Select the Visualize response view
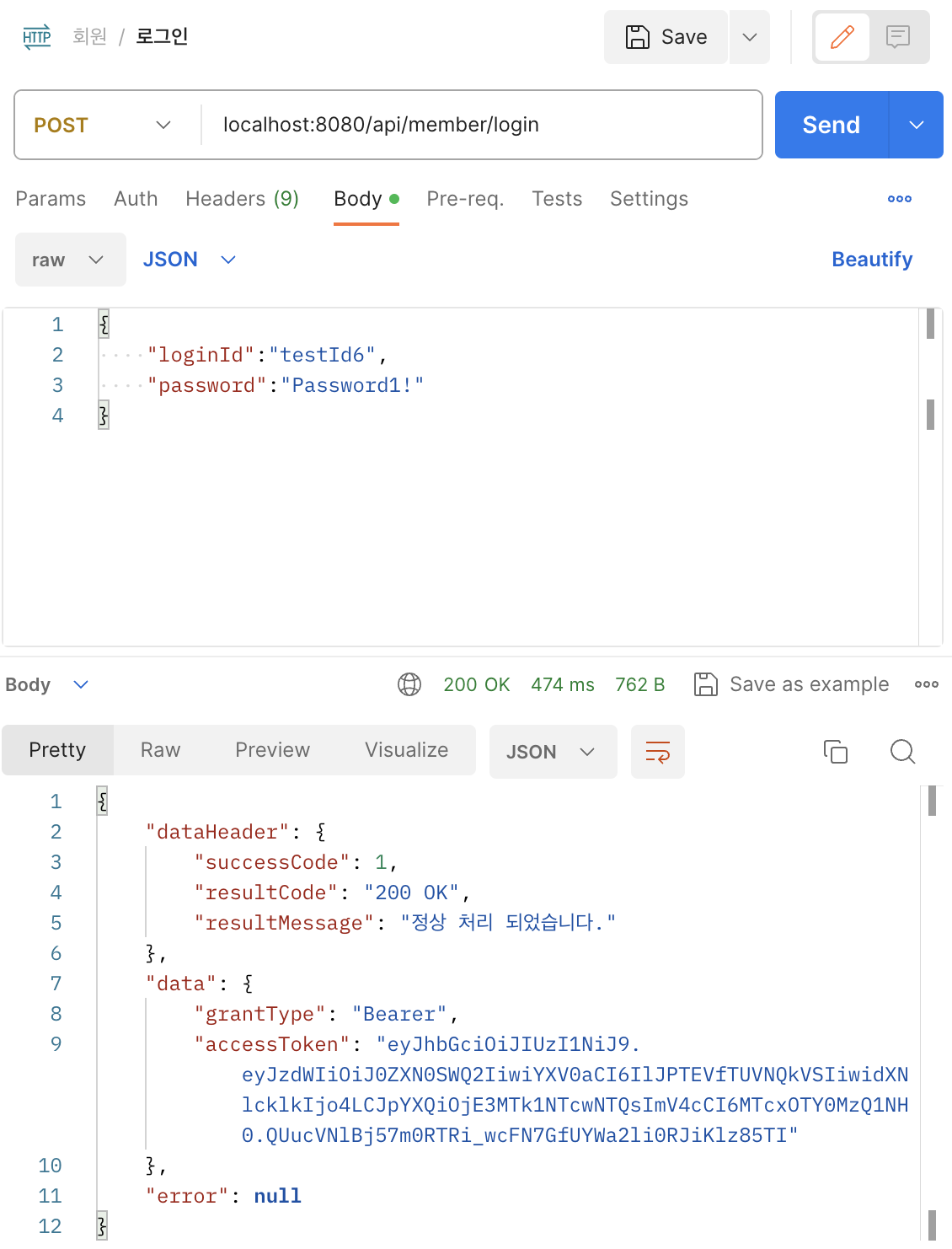This screenshot has height=1249, width=952. pyautogui.click(x=407, y=750)
